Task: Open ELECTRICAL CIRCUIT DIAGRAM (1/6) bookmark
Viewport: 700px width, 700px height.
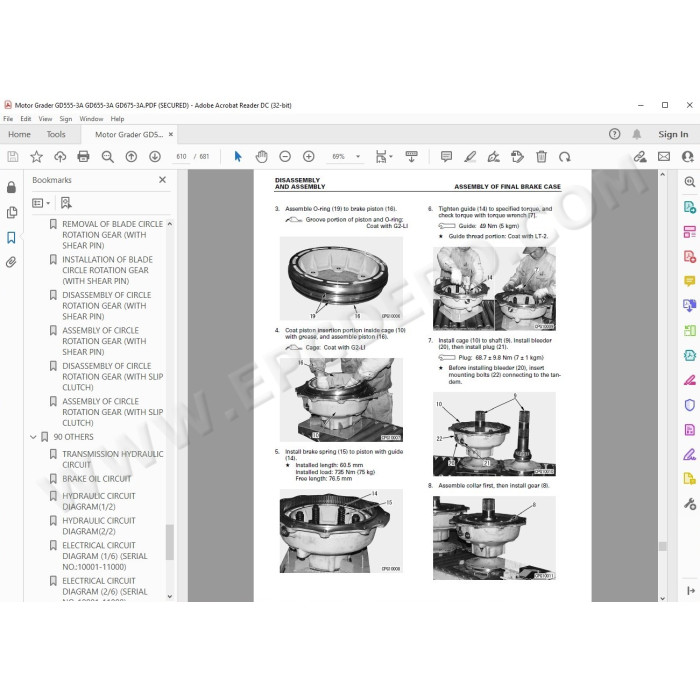Action: click(104, 556)
